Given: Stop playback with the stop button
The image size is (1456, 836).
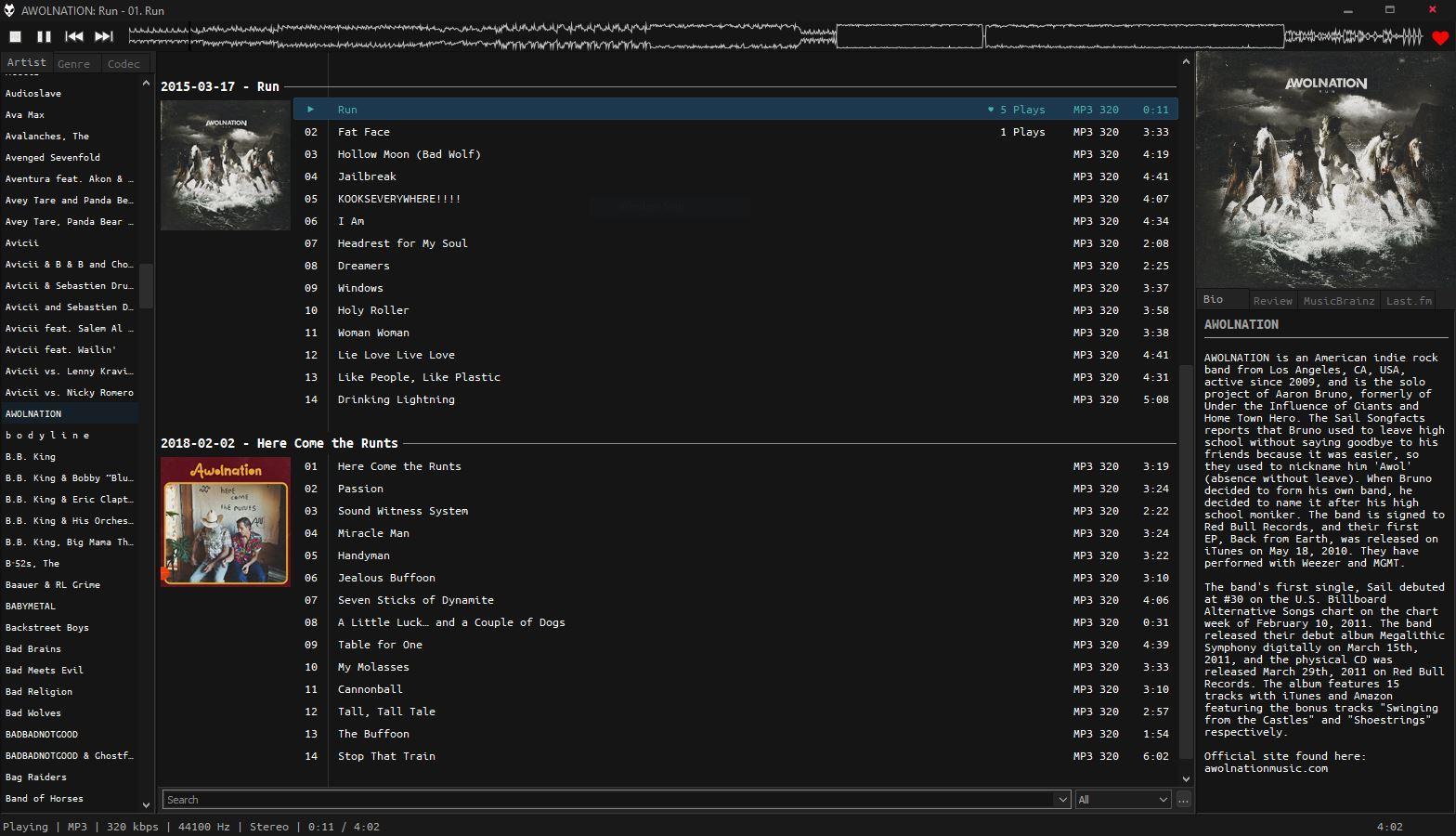Looking at the screenshot, I should [x=15, y=36].
